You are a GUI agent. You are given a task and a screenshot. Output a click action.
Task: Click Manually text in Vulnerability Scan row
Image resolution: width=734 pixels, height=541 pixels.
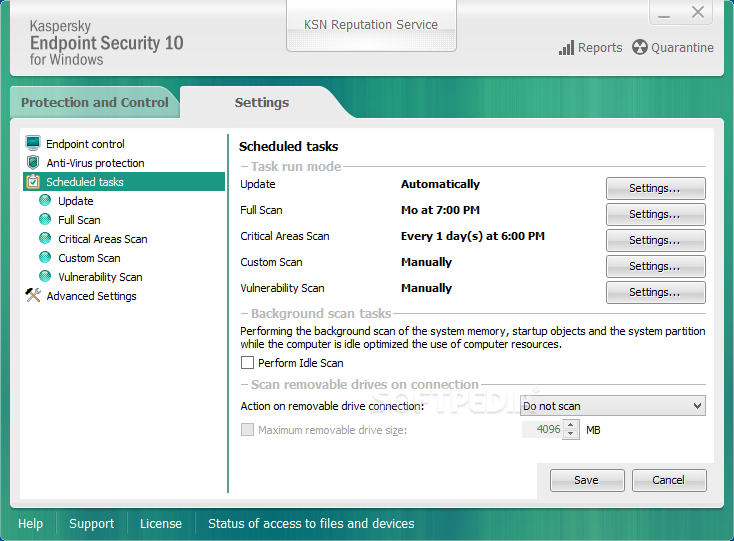tap(426, 288)
